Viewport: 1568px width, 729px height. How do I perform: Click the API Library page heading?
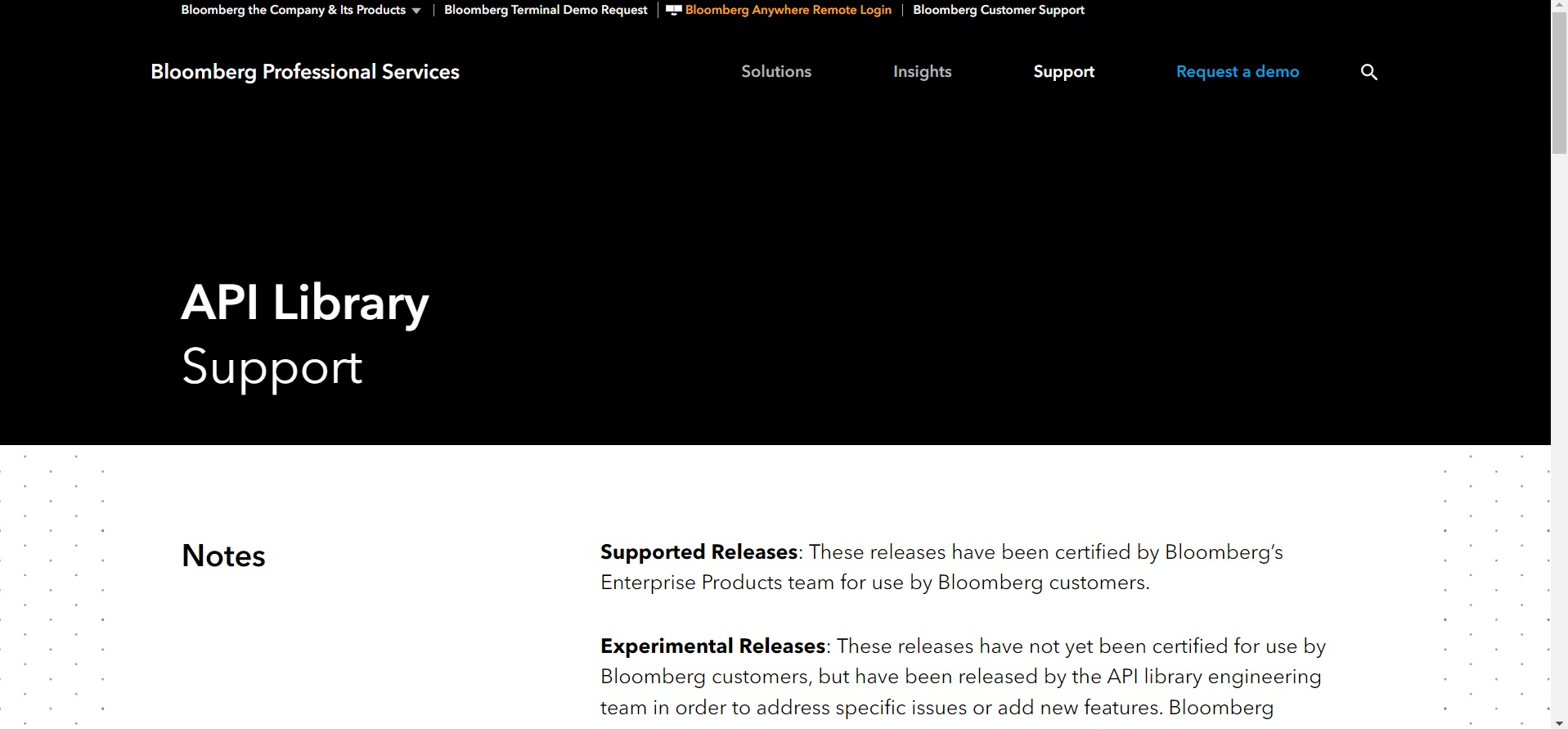click(x=305, y=303)
